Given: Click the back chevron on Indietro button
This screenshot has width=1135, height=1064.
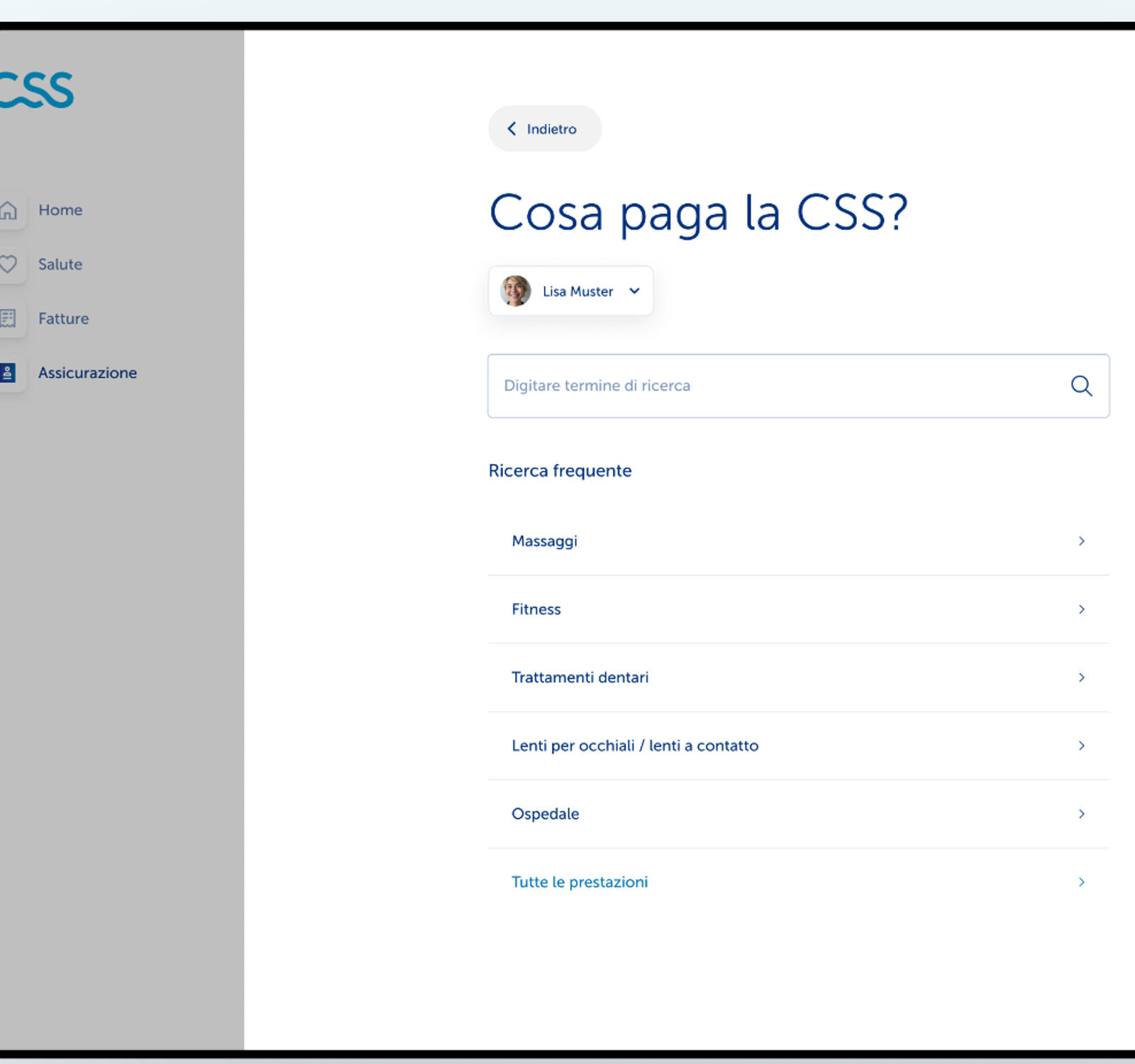Looking at the screenshot, I should [511, 128].
